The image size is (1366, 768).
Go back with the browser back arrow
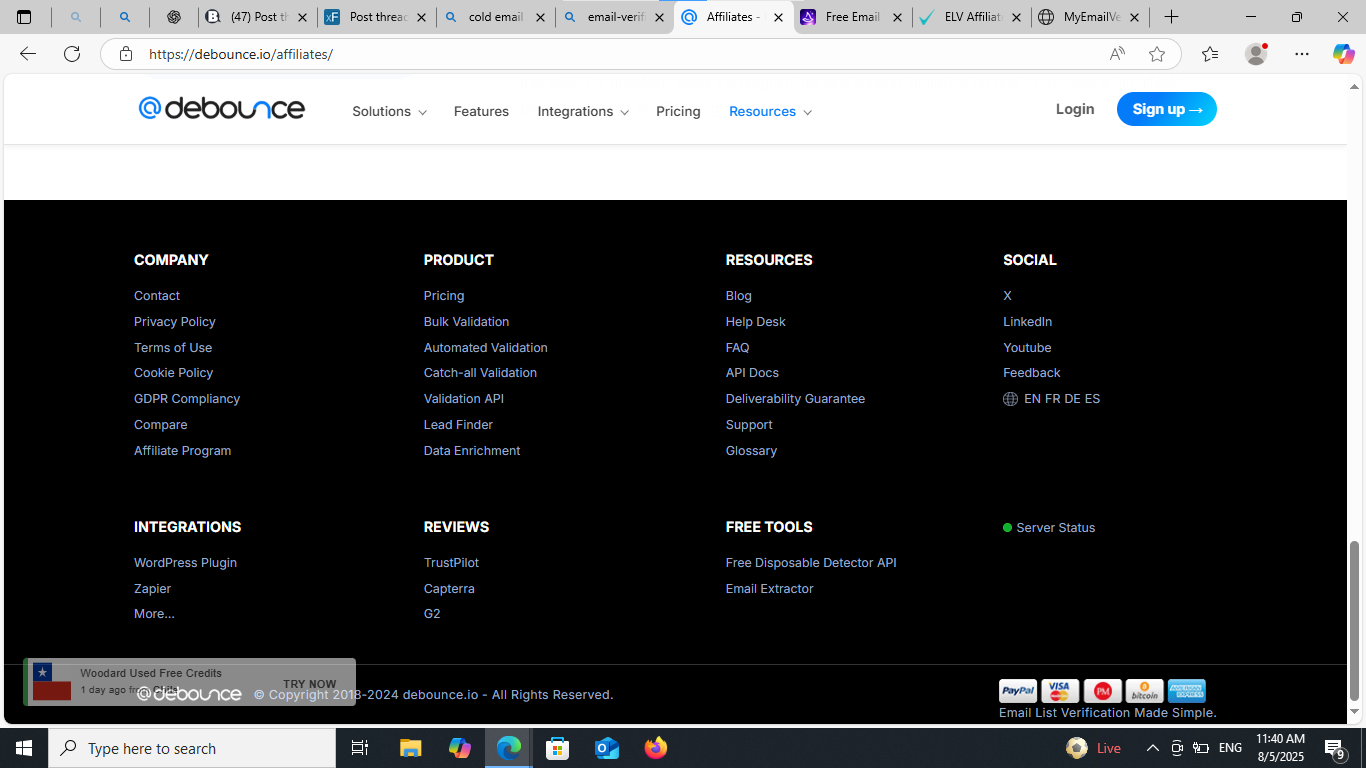click(x=28, y=54)
